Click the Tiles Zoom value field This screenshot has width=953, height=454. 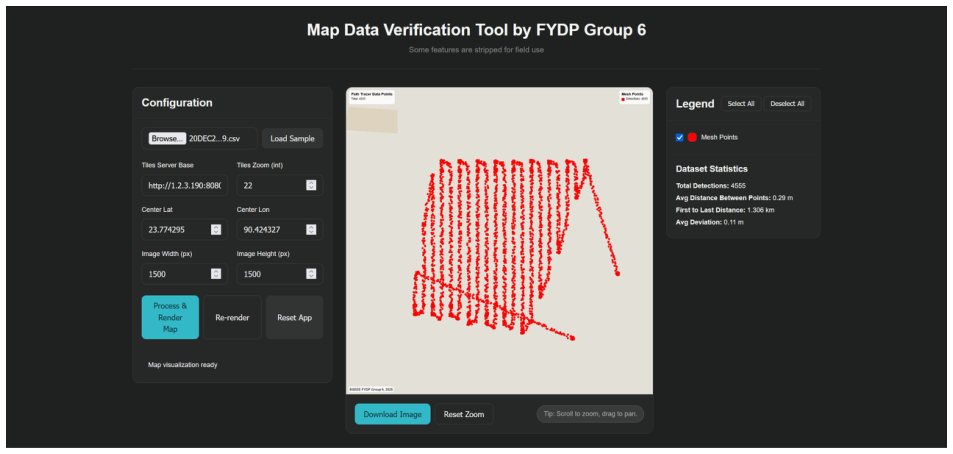[x=280, y=185]
